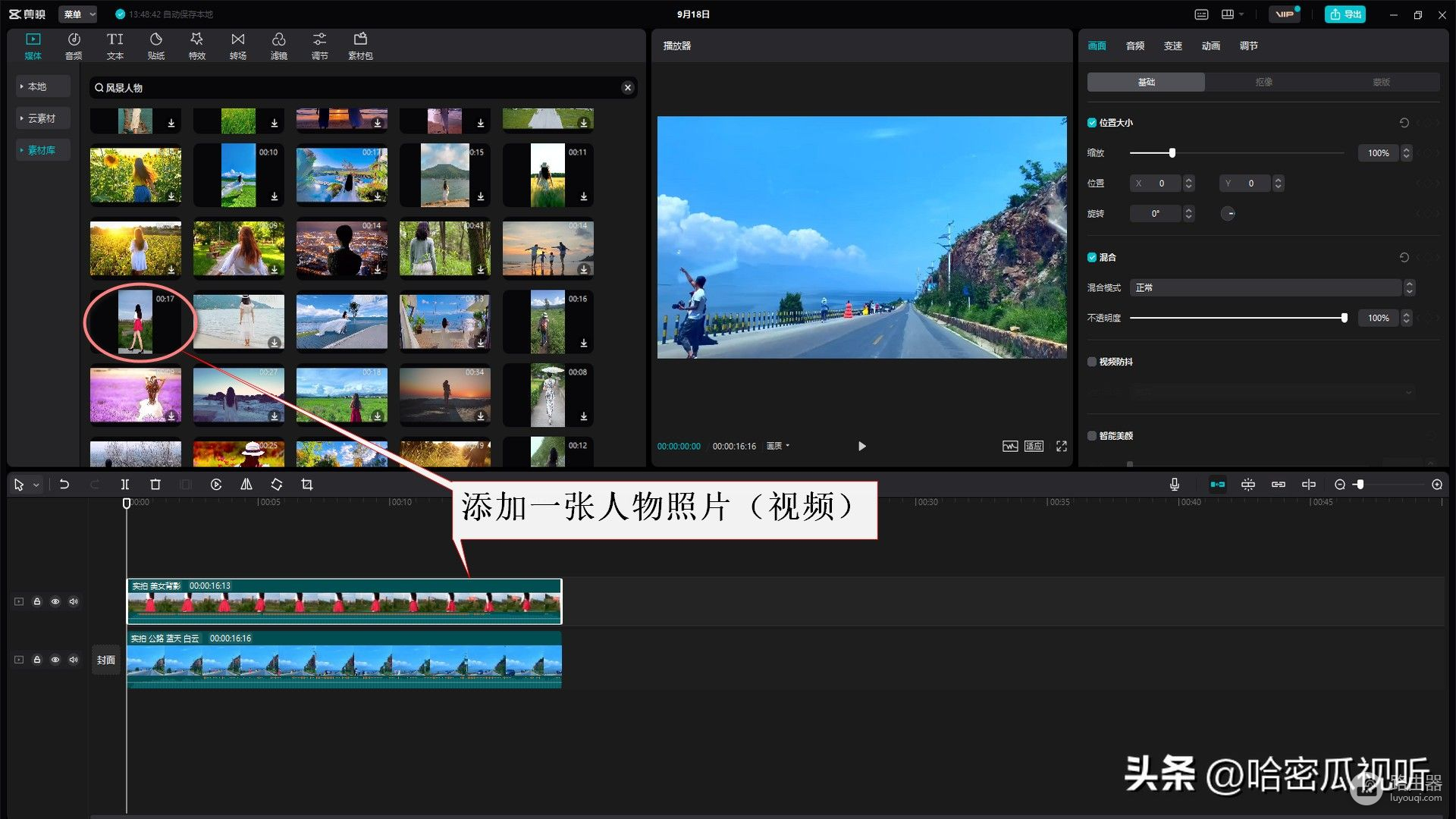Image resolution: width=1456 pixels, height=819 pixels.
Task: Click the 封面 cover button
Action: click(106, 660)
